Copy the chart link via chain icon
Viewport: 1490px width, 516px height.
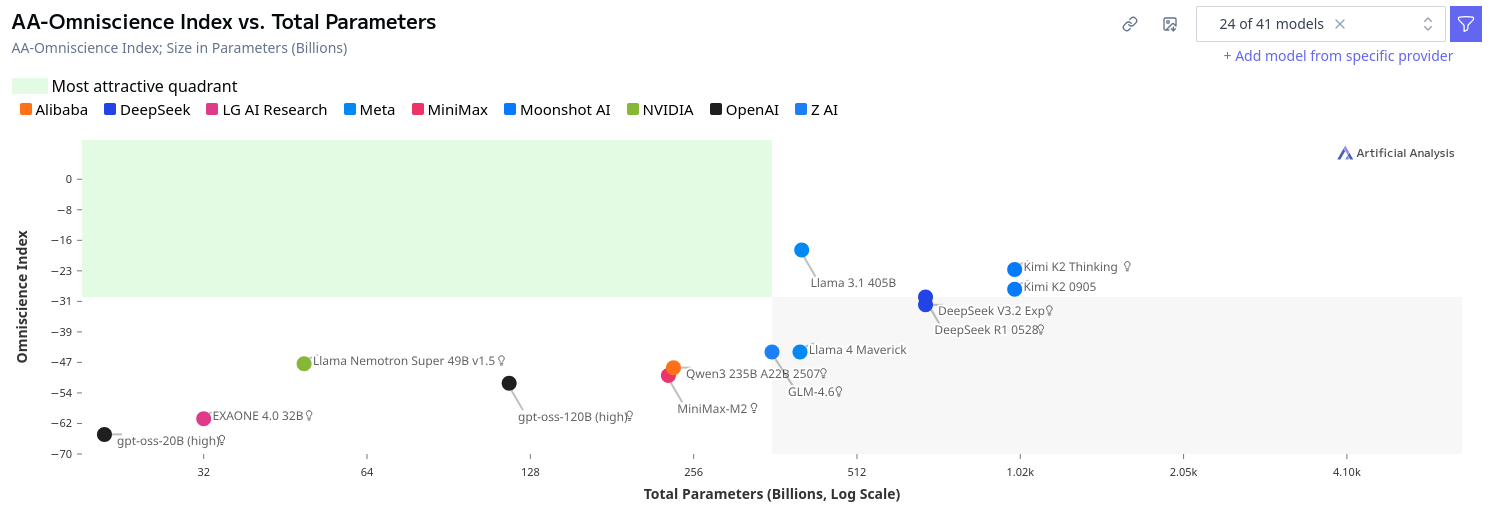[1130, 24]
